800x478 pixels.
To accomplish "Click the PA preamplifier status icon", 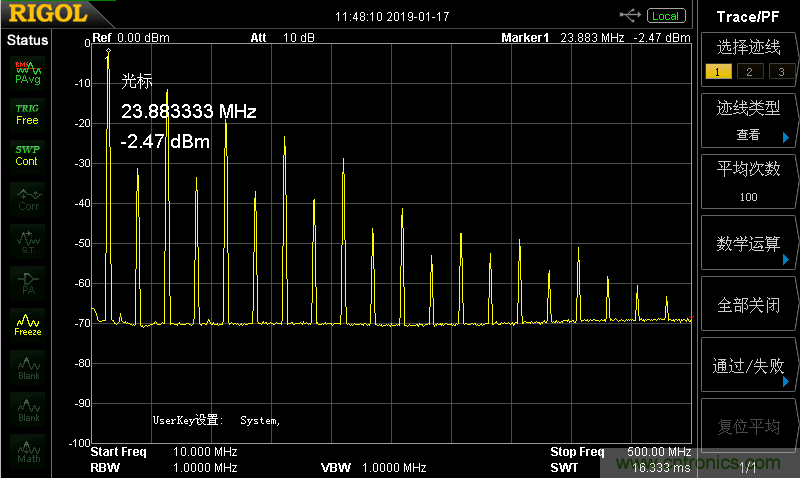I will [27, 282].
